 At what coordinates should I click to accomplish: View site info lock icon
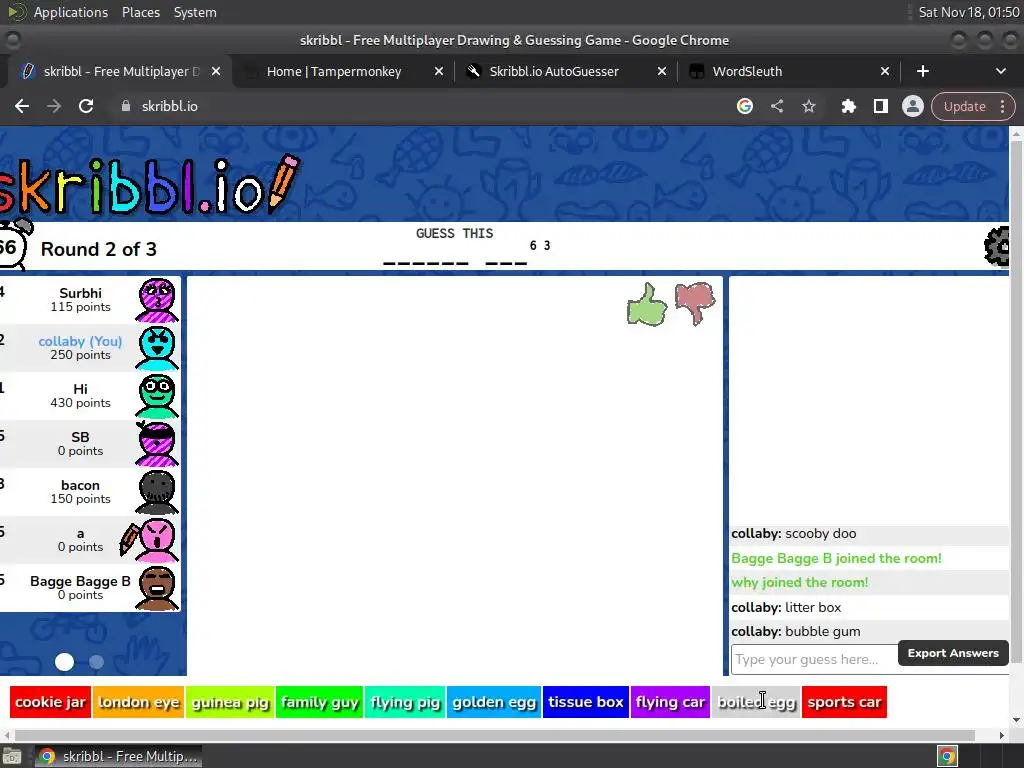(x=126, y=106)
